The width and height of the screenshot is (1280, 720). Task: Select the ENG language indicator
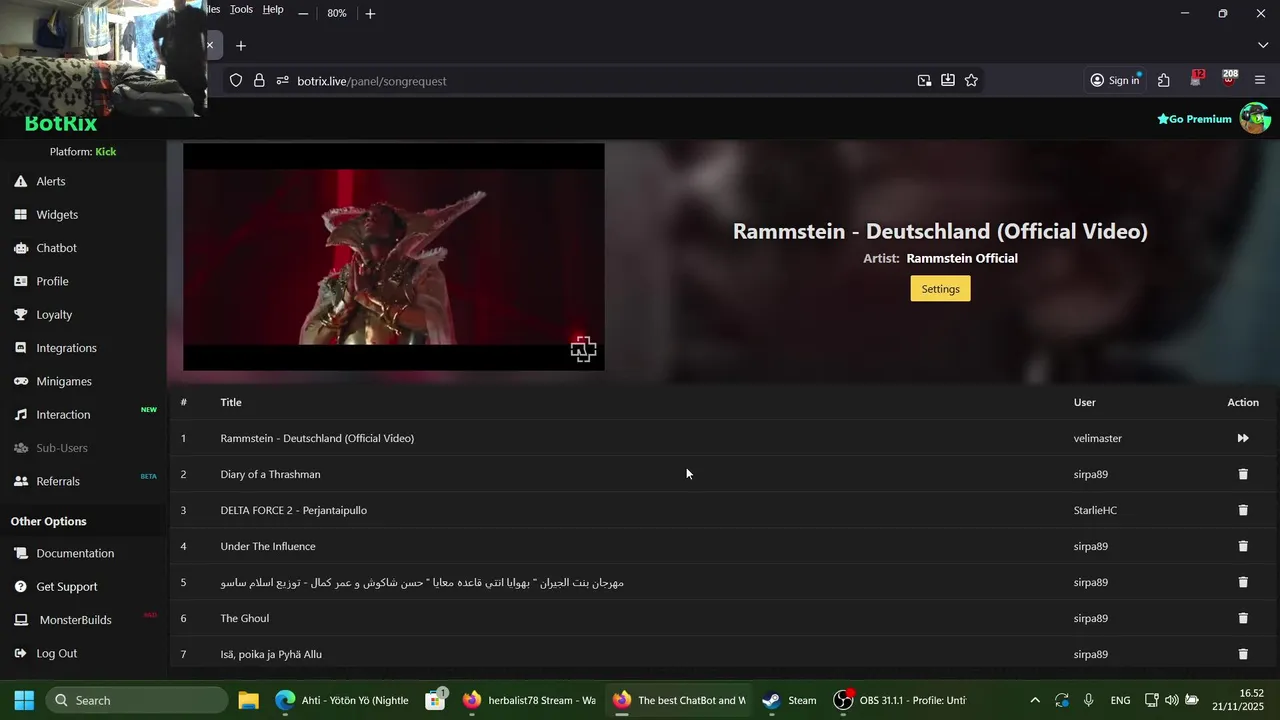1120,700
